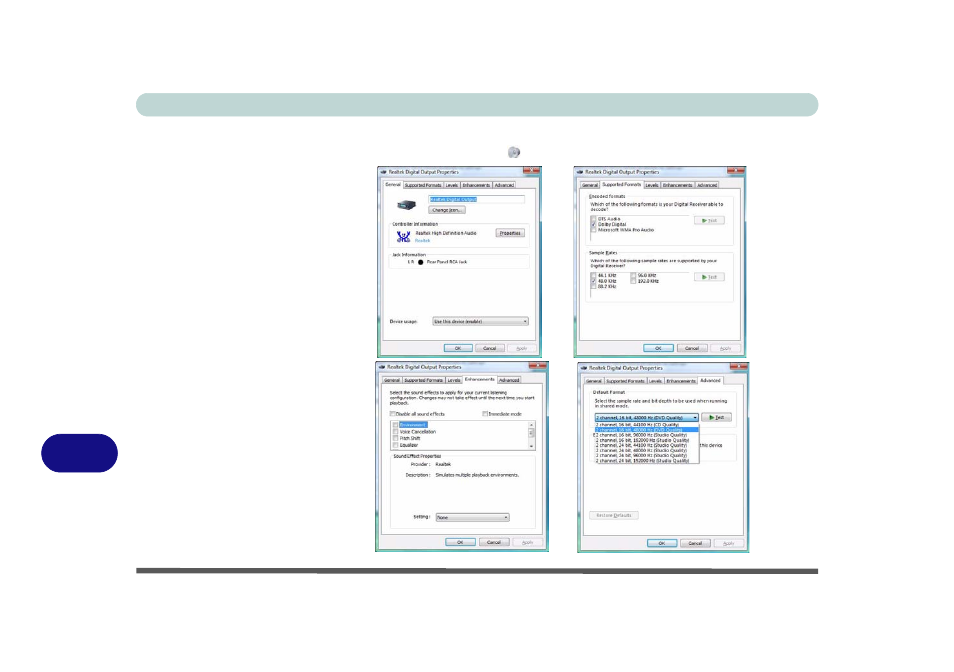This screenshot has width=954, height=672.
Task: Tick the Equalizer effect checkbox
Action: pyautogui.click(x=395, y=445)
